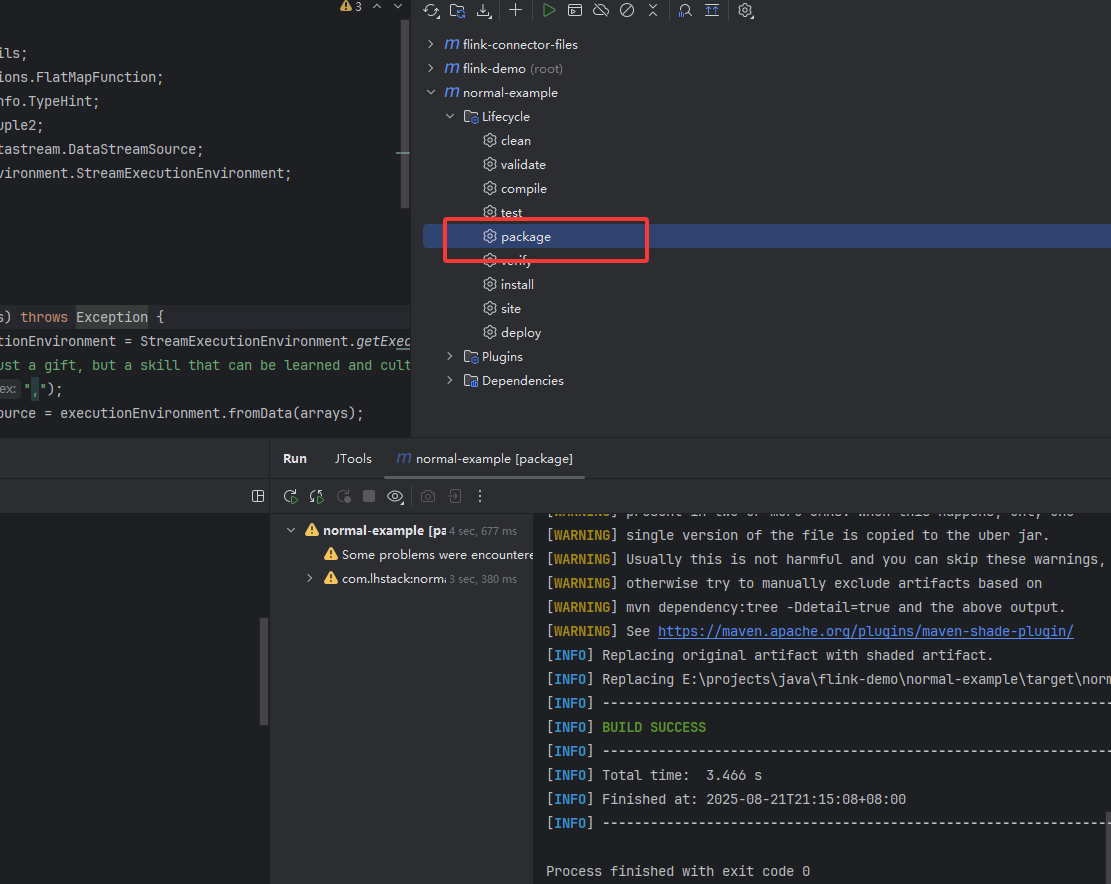Select the normal-example [package] run tab
Image resolution: width=1111 pixels, height=884 pixels.
tap(485, 458)
